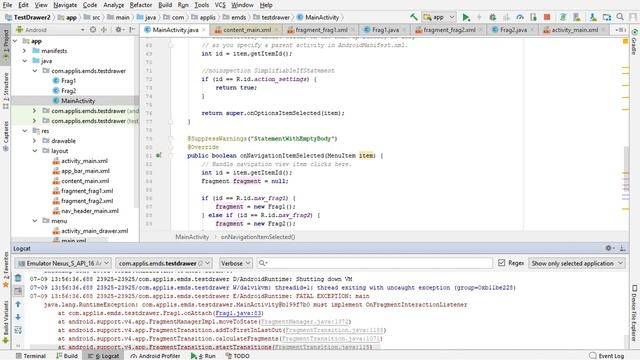Follow Frag1.java:83 stack trace link

239,313
